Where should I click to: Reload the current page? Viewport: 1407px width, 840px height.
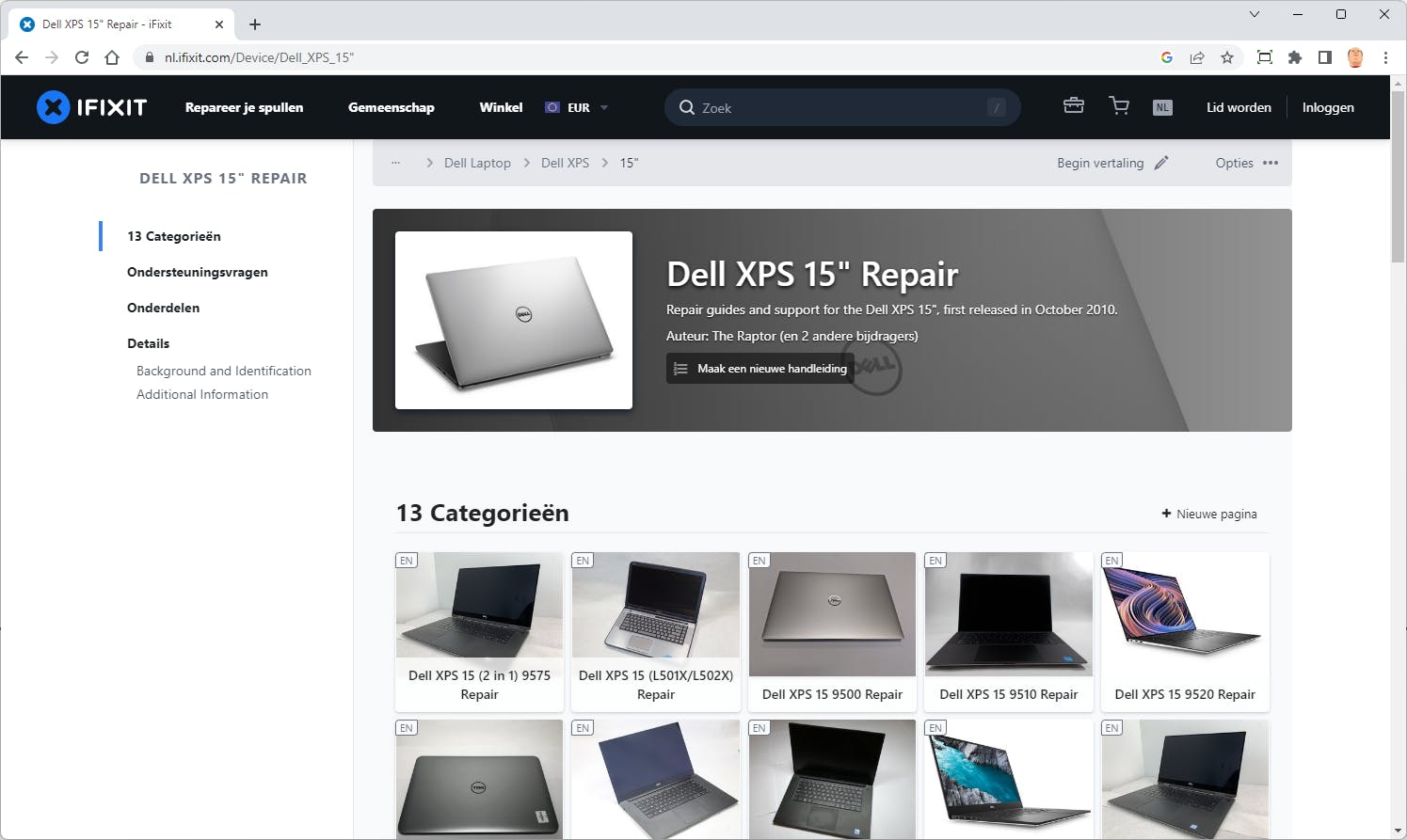(x=82, y=57)
